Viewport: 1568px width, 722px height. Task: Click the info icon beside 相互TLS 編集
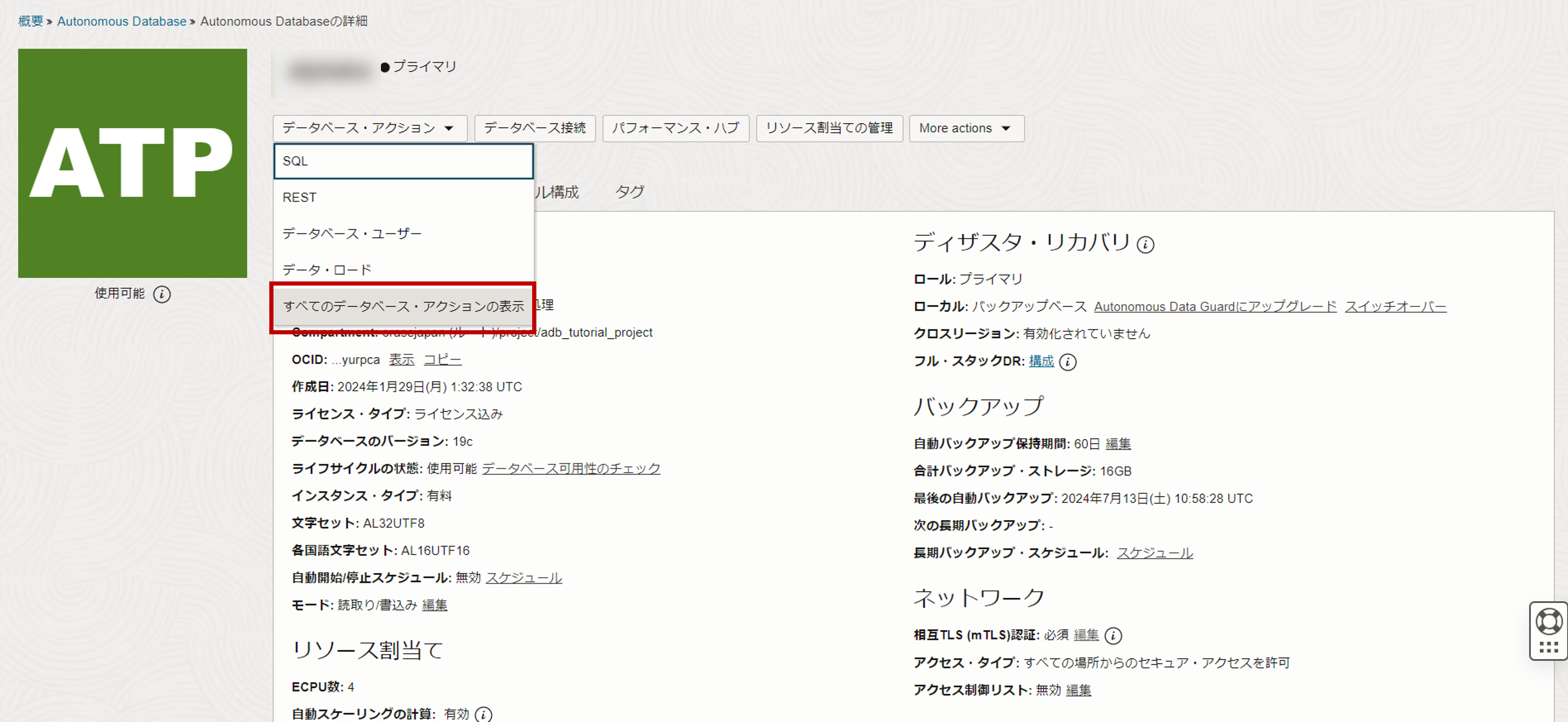tap(1113, 636)
